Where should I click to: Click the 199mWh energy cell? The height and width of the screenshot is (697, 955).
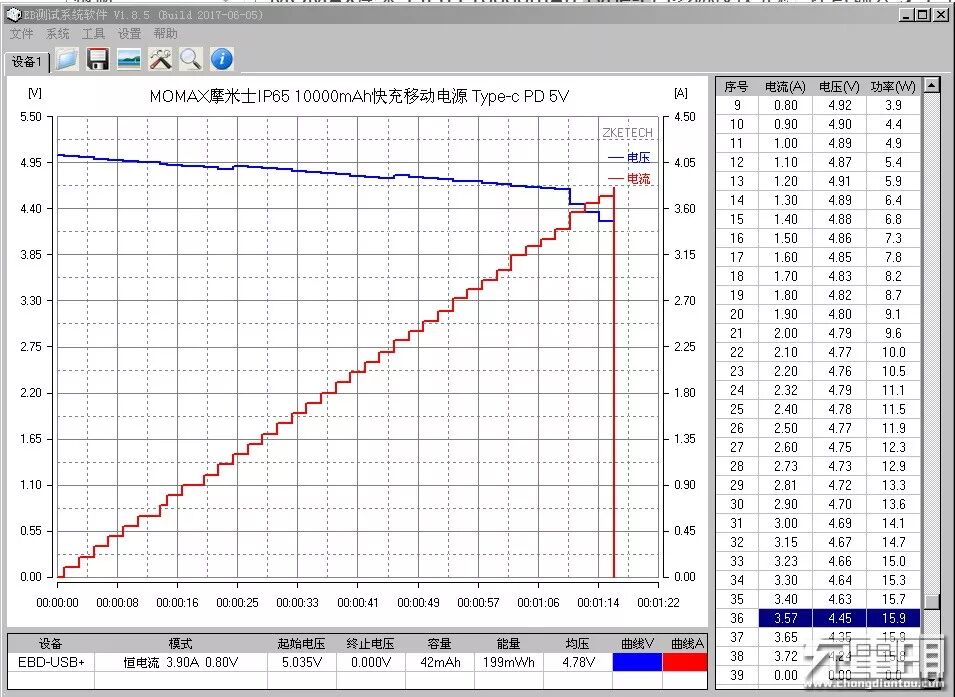coord(509,662)
